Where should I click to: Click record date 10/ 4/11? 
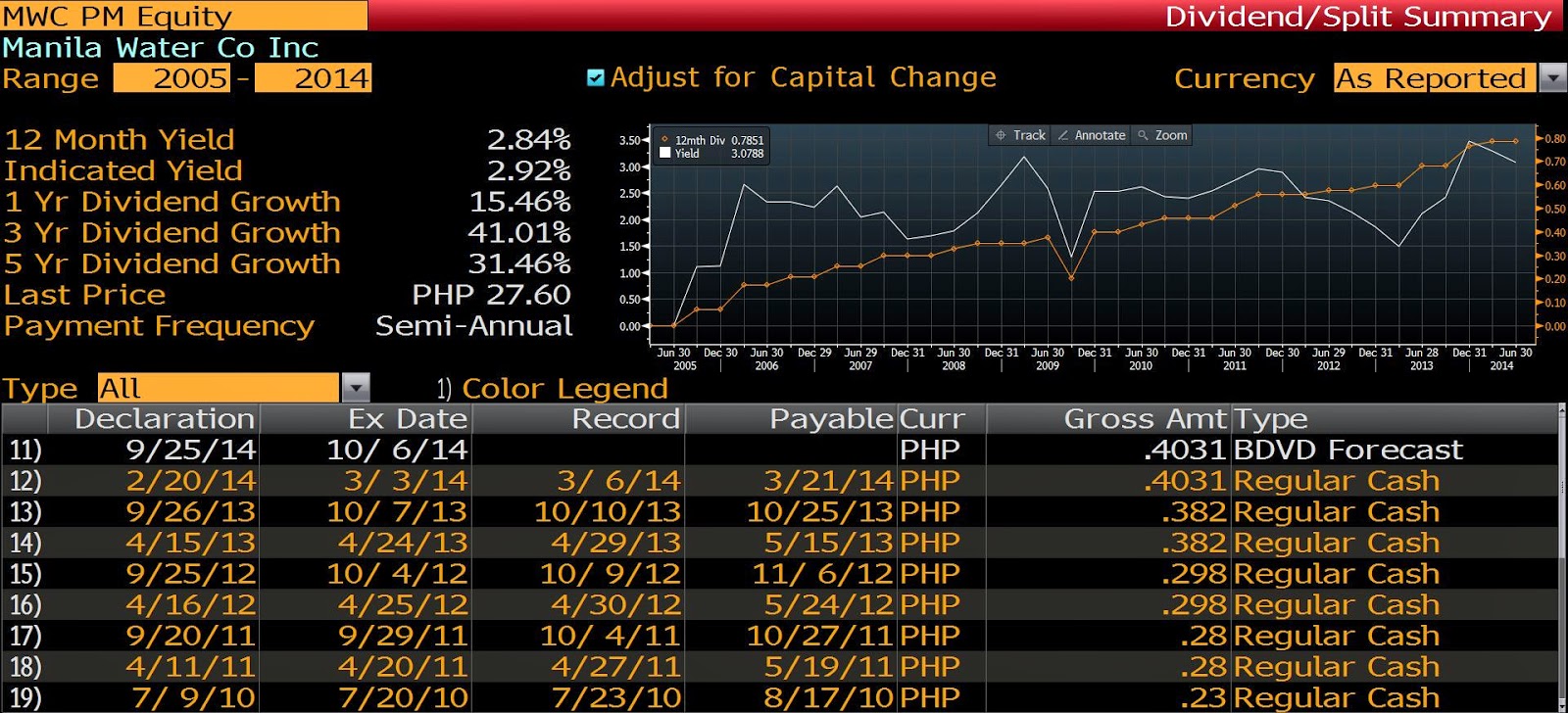[x=610, y=636]
